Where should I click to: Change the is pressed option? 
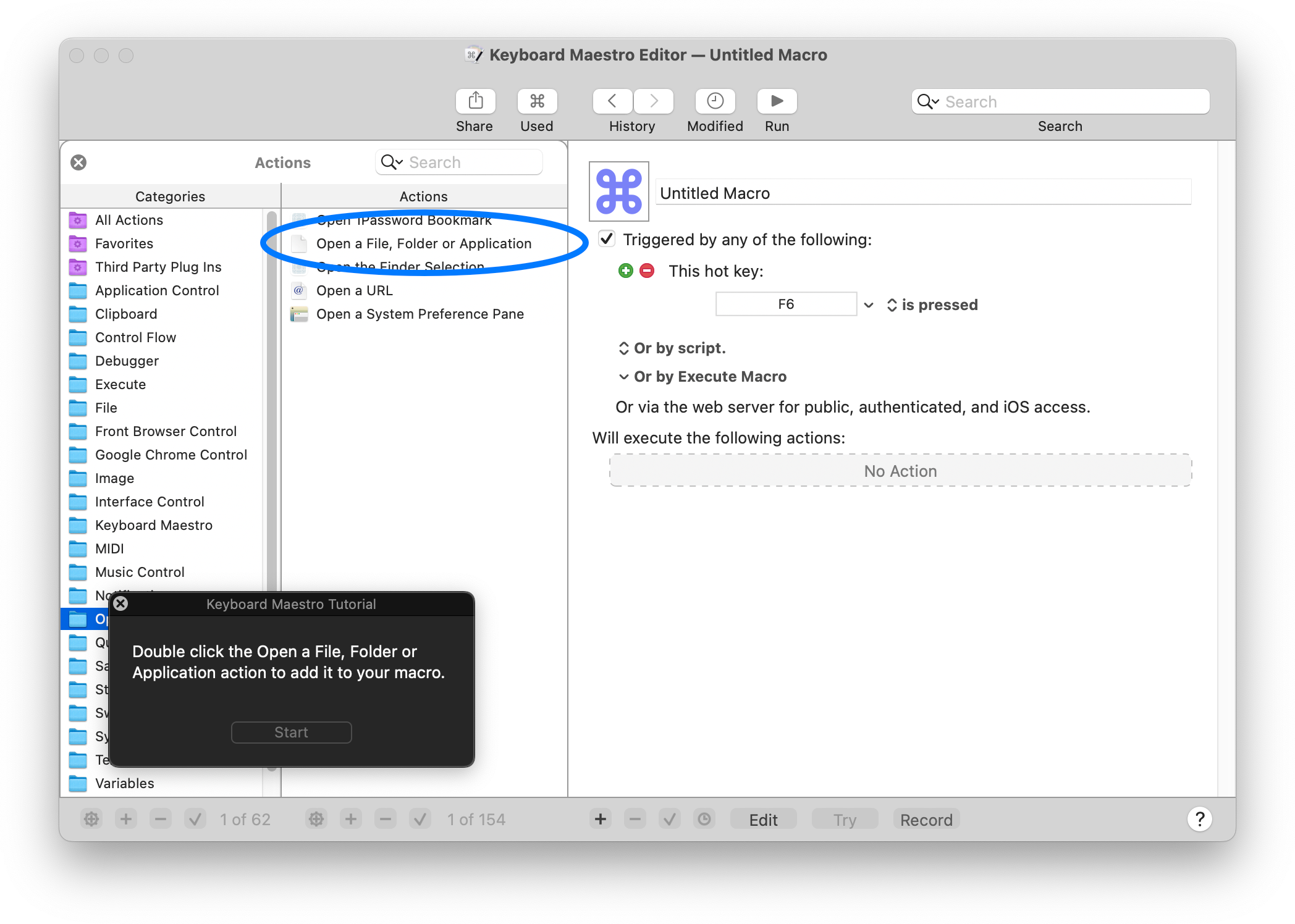click(932, 304)
